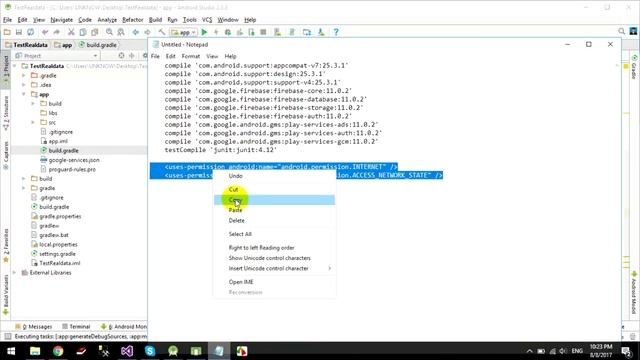The image size is (640, 360).
Task: Open the app run configuration dropdown
Action: [184, 32]
